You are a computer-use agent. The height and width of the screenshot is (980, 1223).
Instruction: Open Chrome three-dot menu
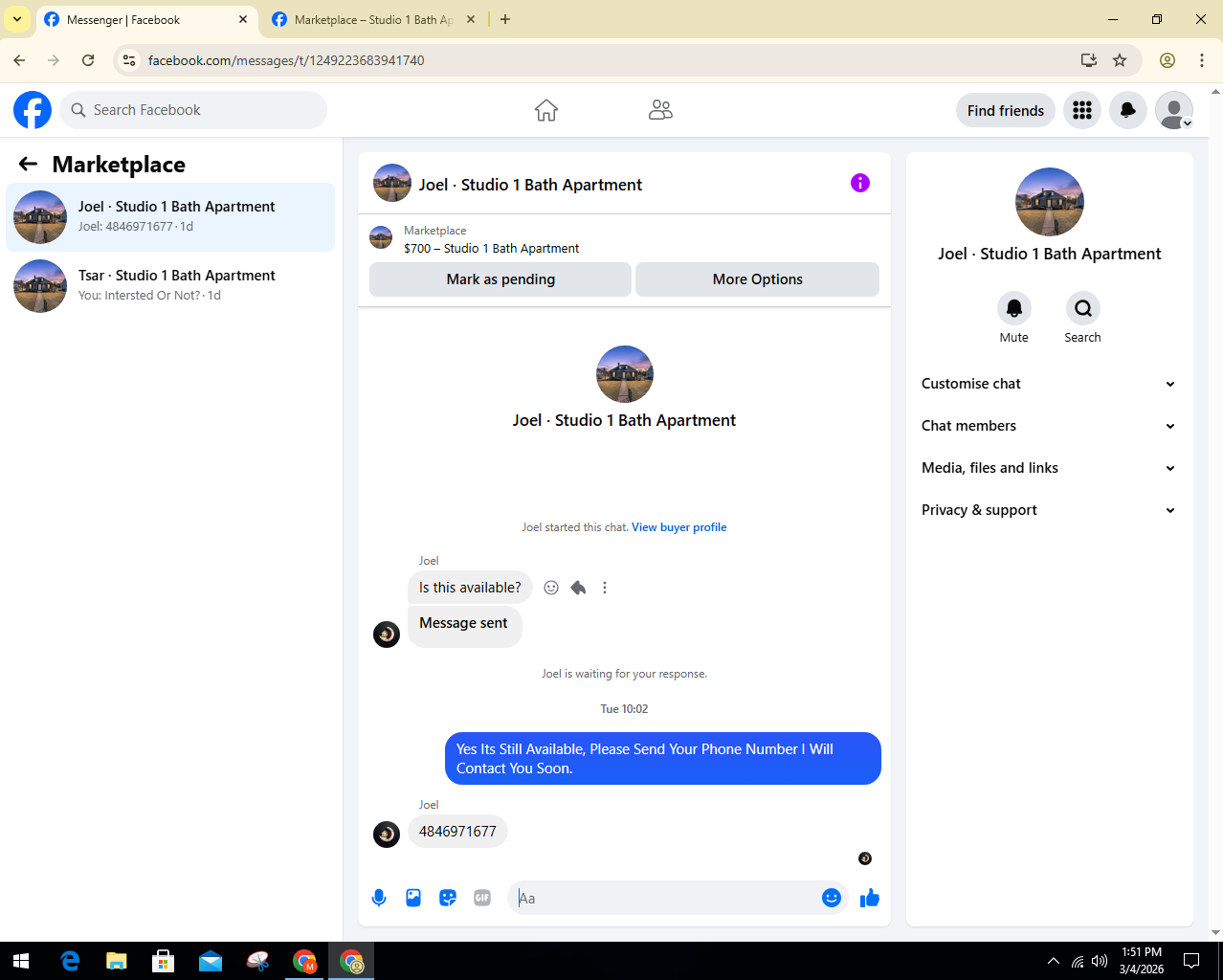[x=1202, y=60]
